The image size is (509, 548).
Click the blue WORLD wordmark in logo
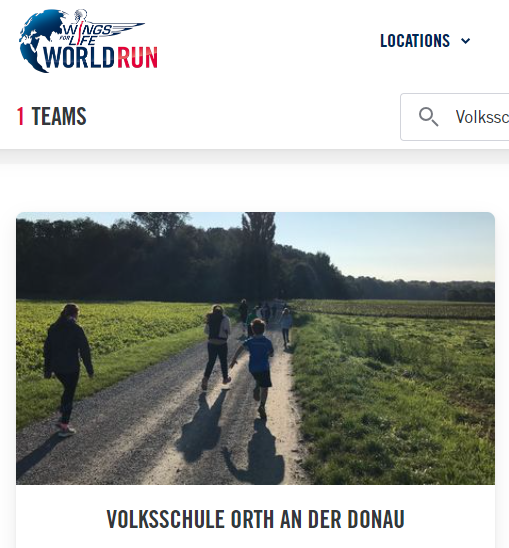click(79, 58)
